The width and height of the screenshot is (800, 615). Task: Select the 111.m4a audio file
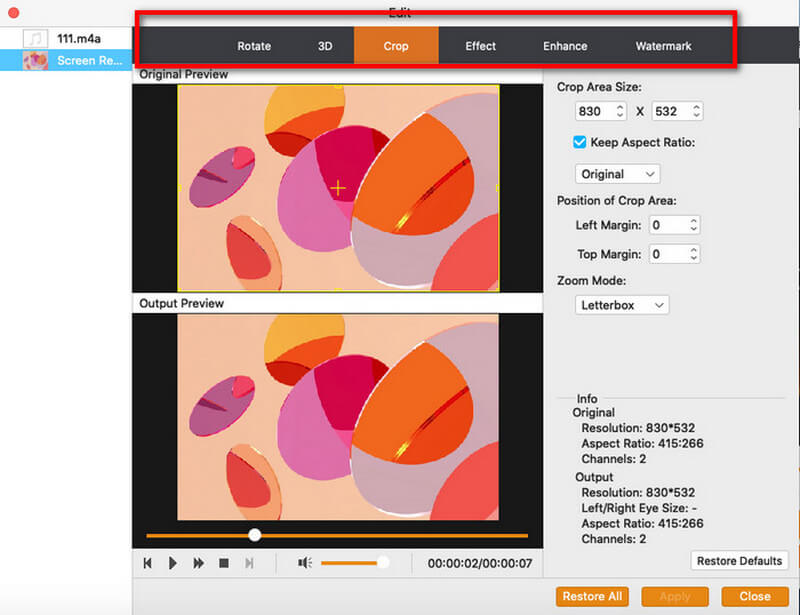point(76,38)
